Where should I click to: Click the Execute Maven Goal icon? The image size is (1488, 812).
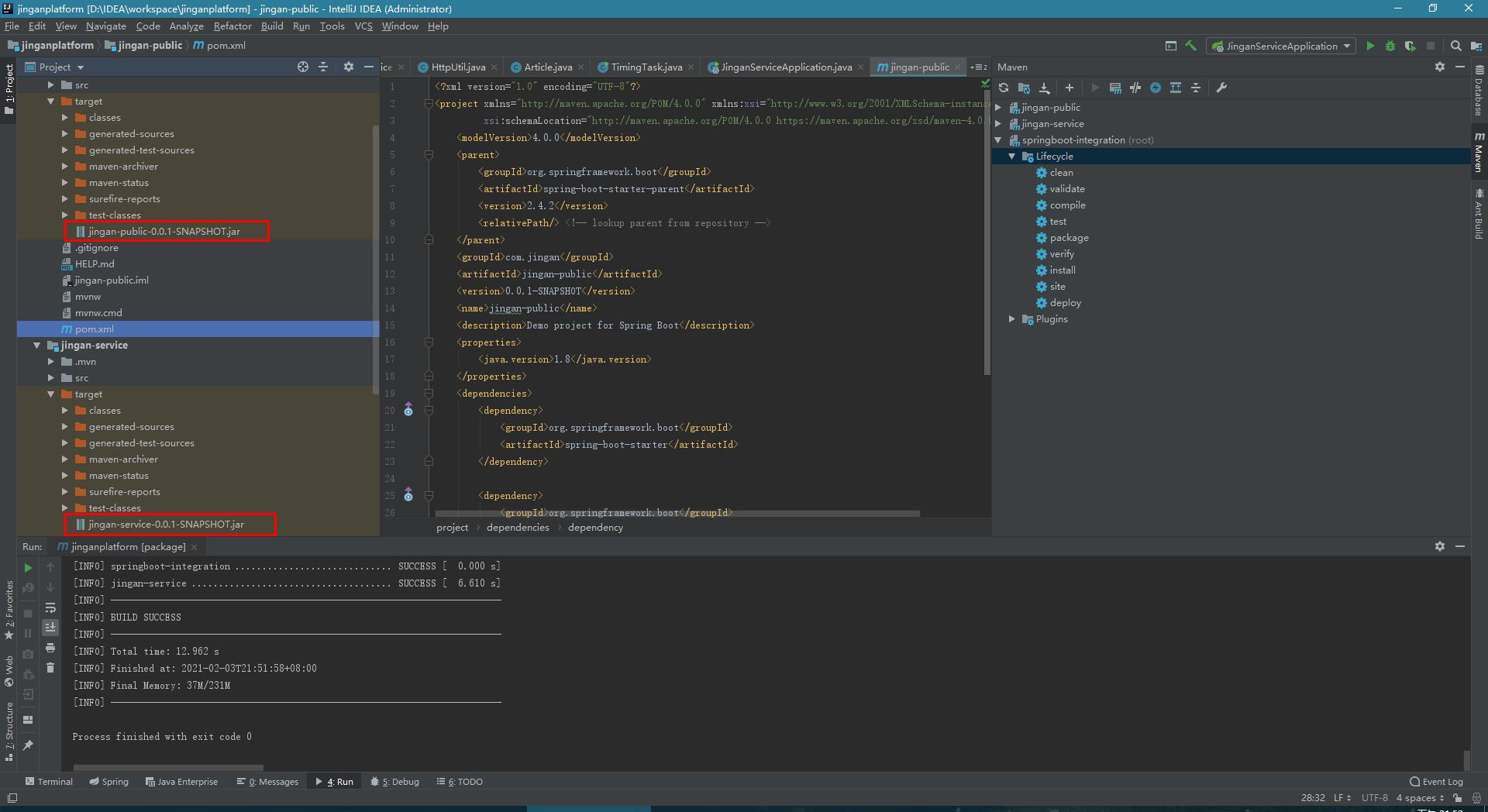point(1115,88)
